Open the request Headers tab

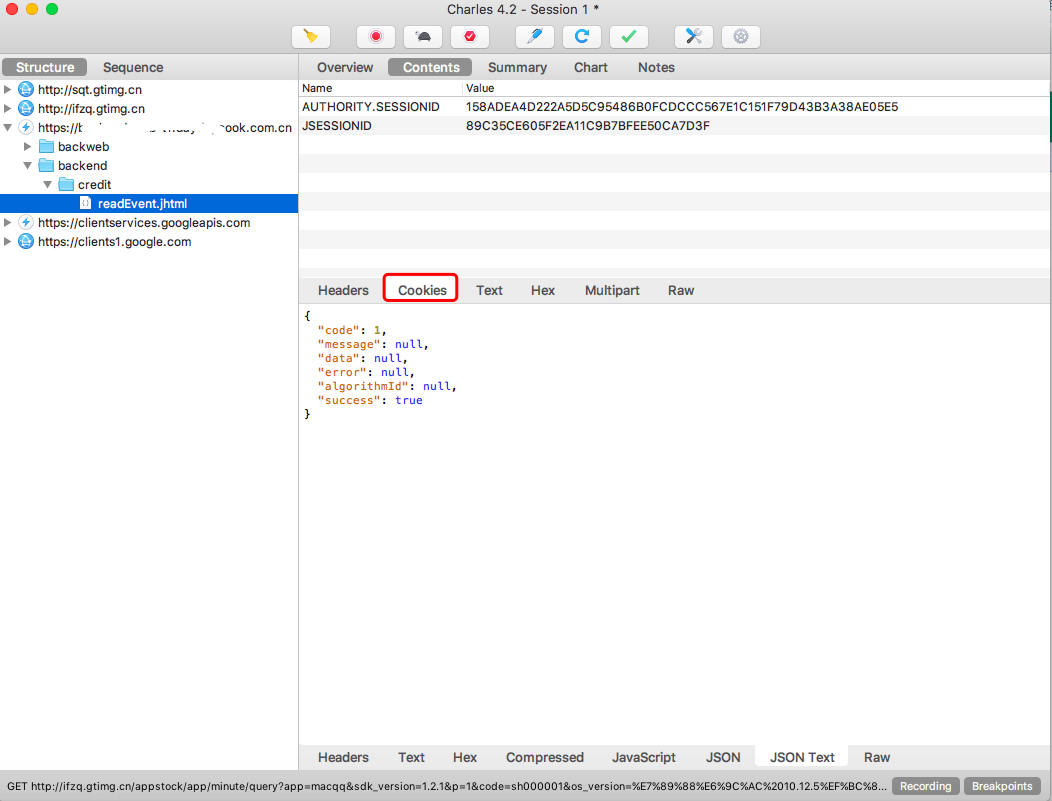tap(343, 290)
